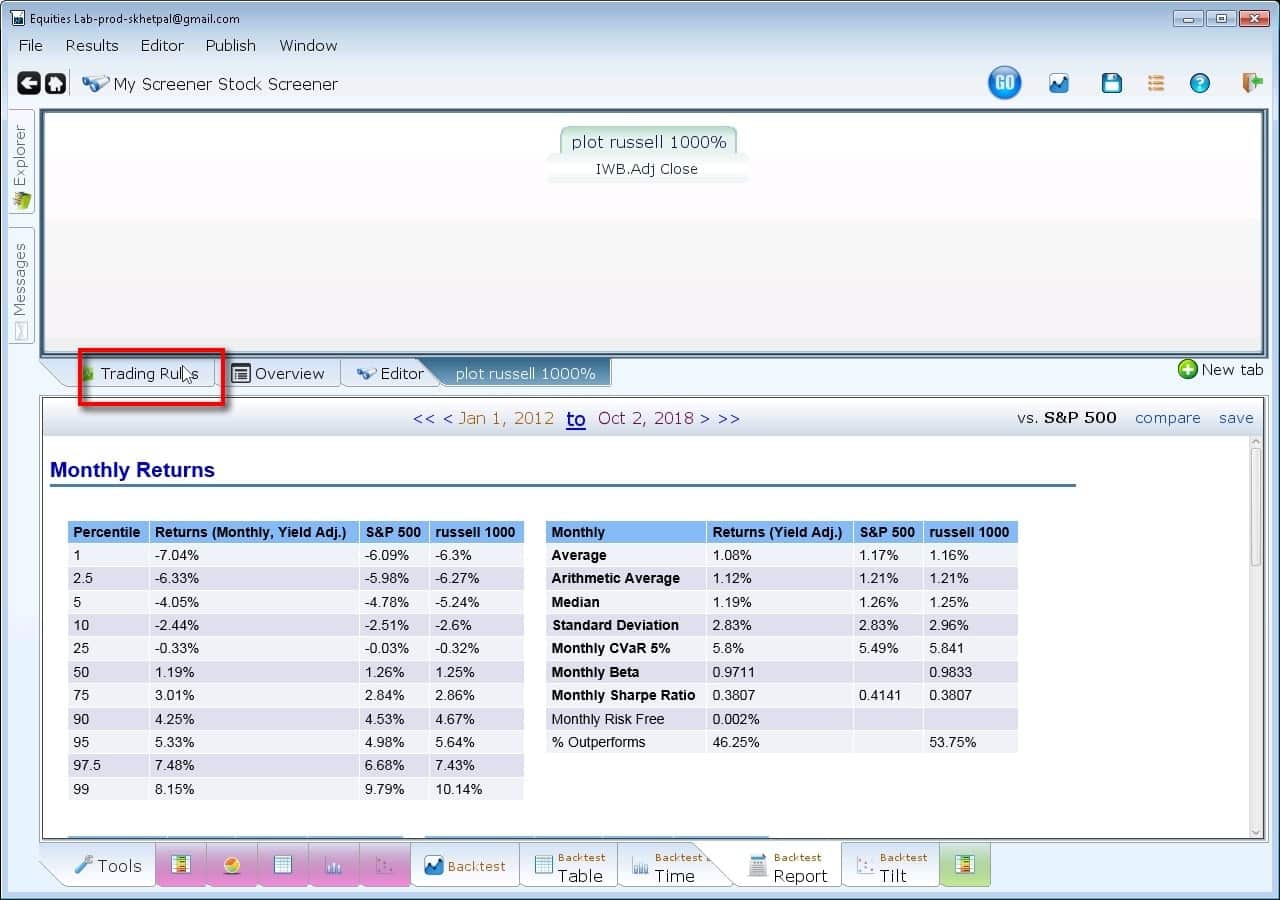Switch to the Trading Rules tab

click(x=148, y=373)
